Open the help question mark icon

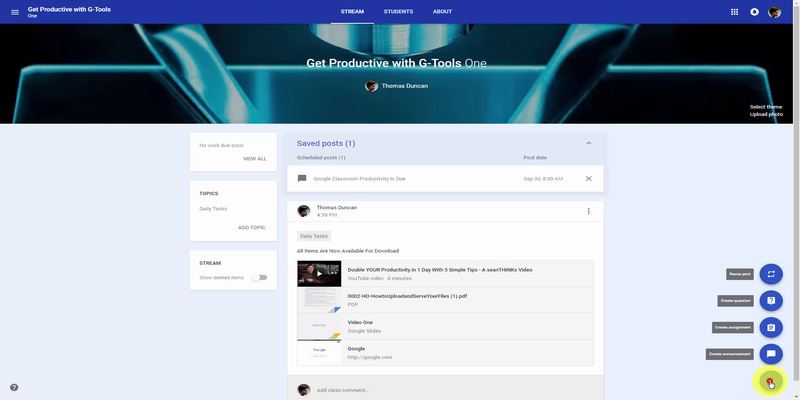[14, 387]
